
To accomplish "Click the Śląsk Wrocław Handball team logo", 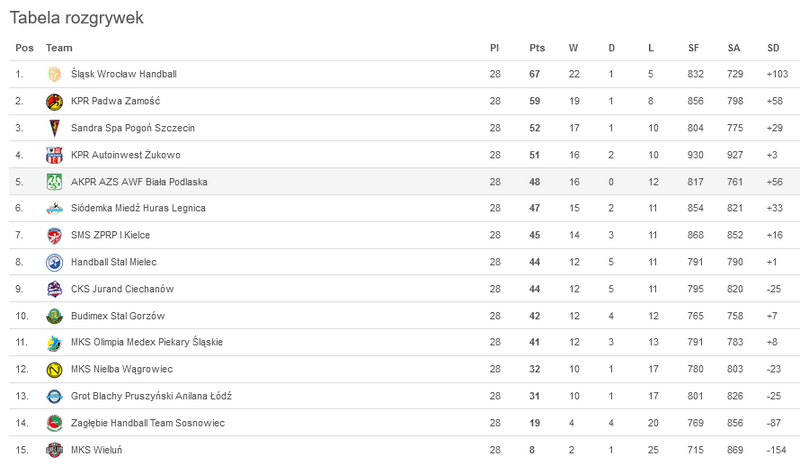I will pyautogui.click(x=55, y=75).
